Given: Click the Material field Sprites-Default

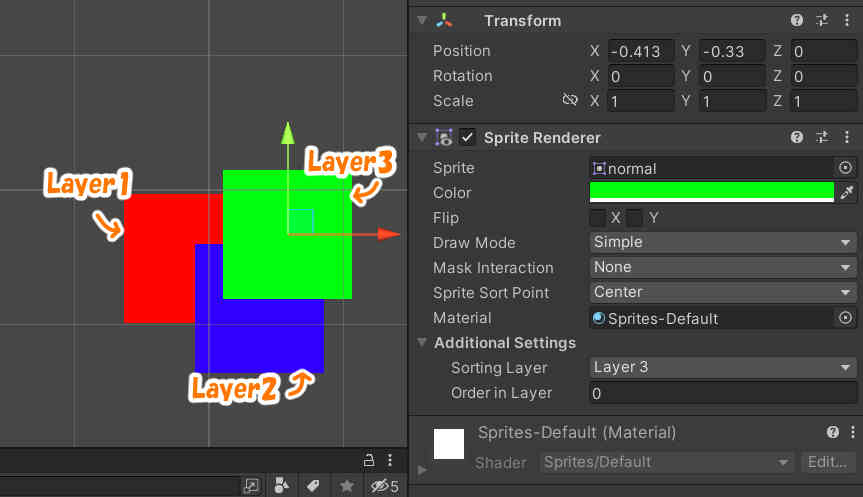Looking at the screenshot, I should point(712,318).
